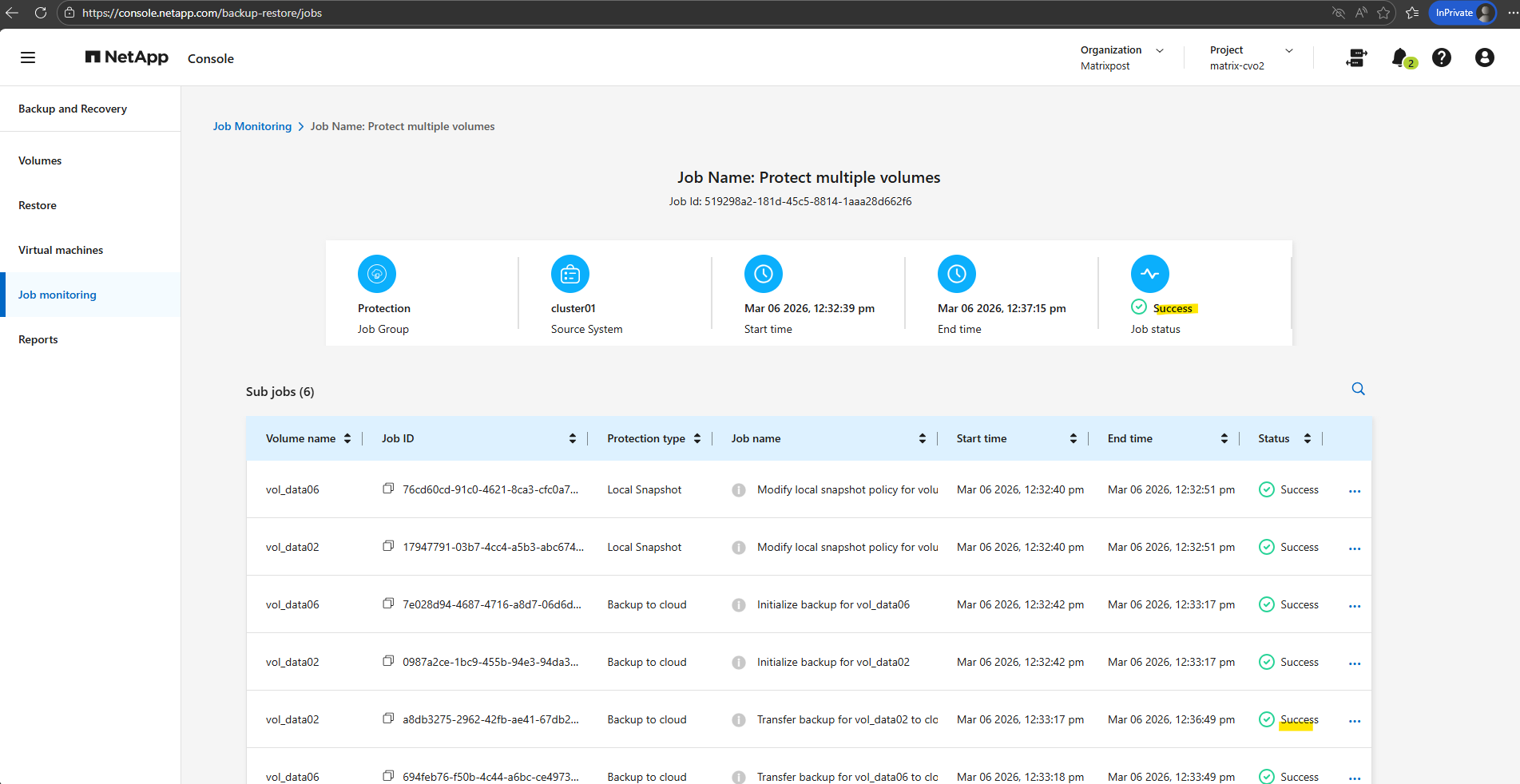Click info icon for Initialize backup for vol_data06
The image size is (1520, 784).
pyautogui.click(x=739, y=605)
